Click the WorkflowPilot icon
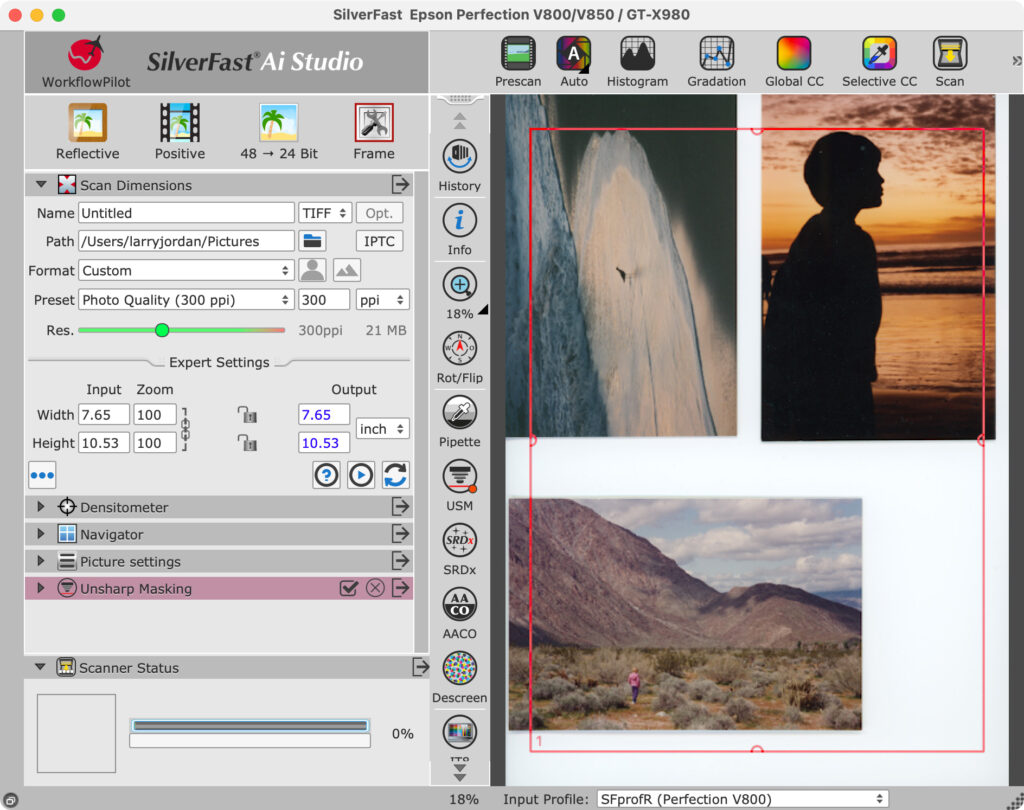The height and width of the screenshot is (810, 1024). tap(86, 55)
